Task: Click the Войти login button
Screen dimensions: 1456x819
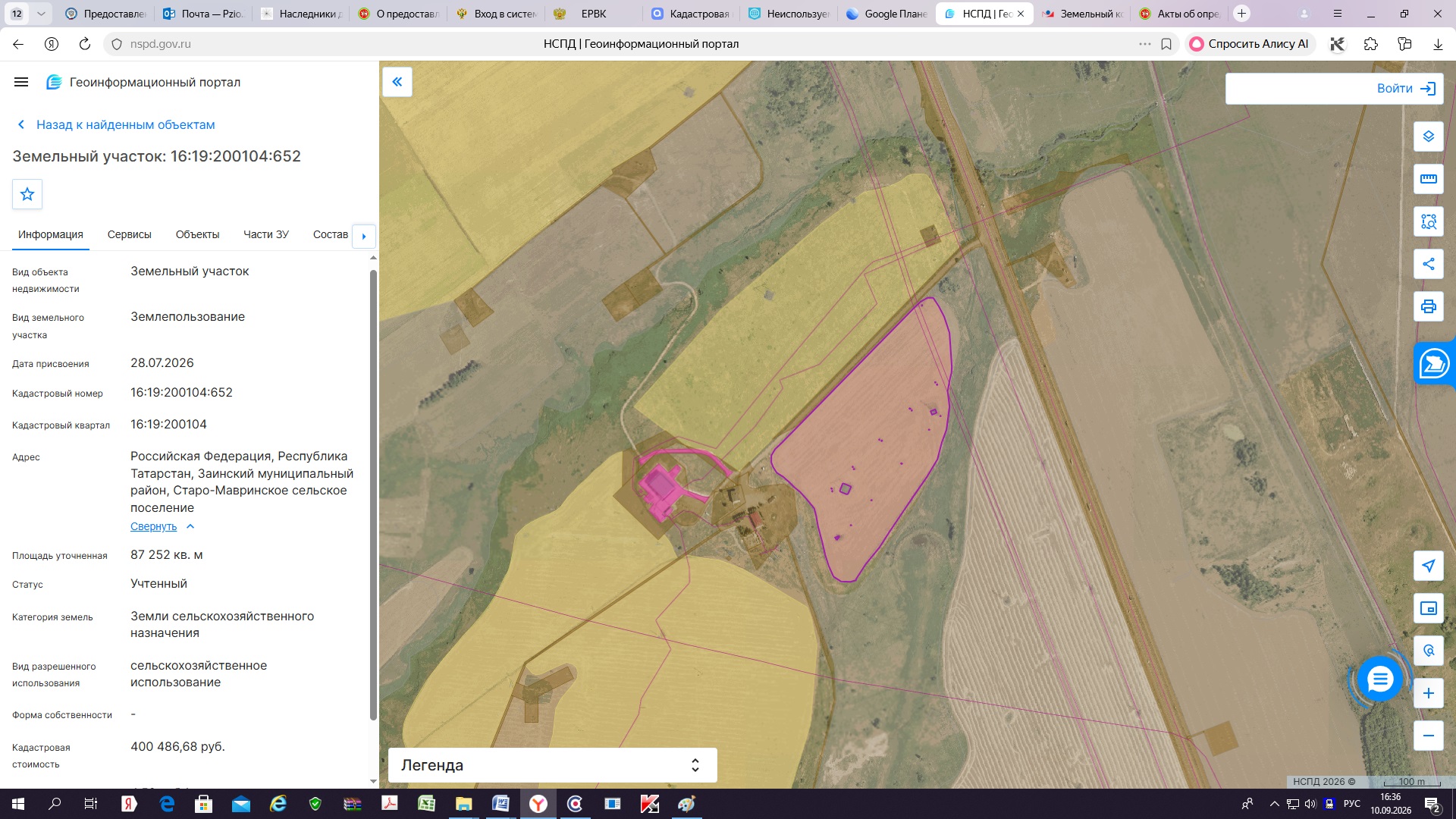Action: 1334,89
